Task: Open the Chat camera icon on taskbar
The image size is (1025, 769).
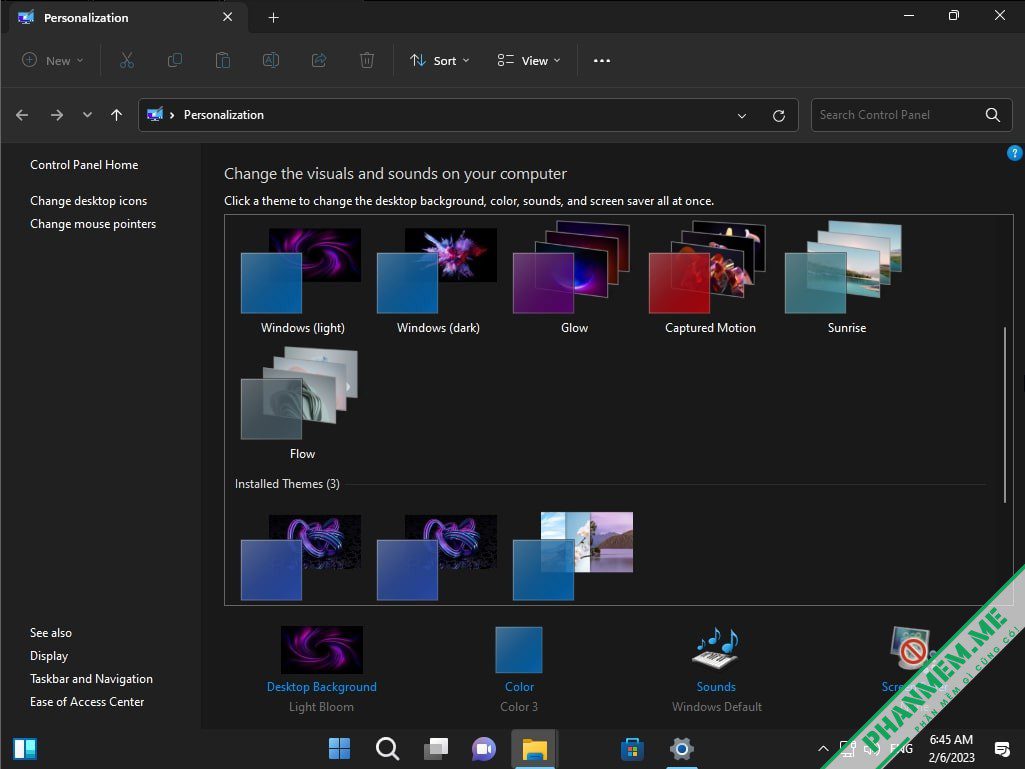Action: (484, 749)
